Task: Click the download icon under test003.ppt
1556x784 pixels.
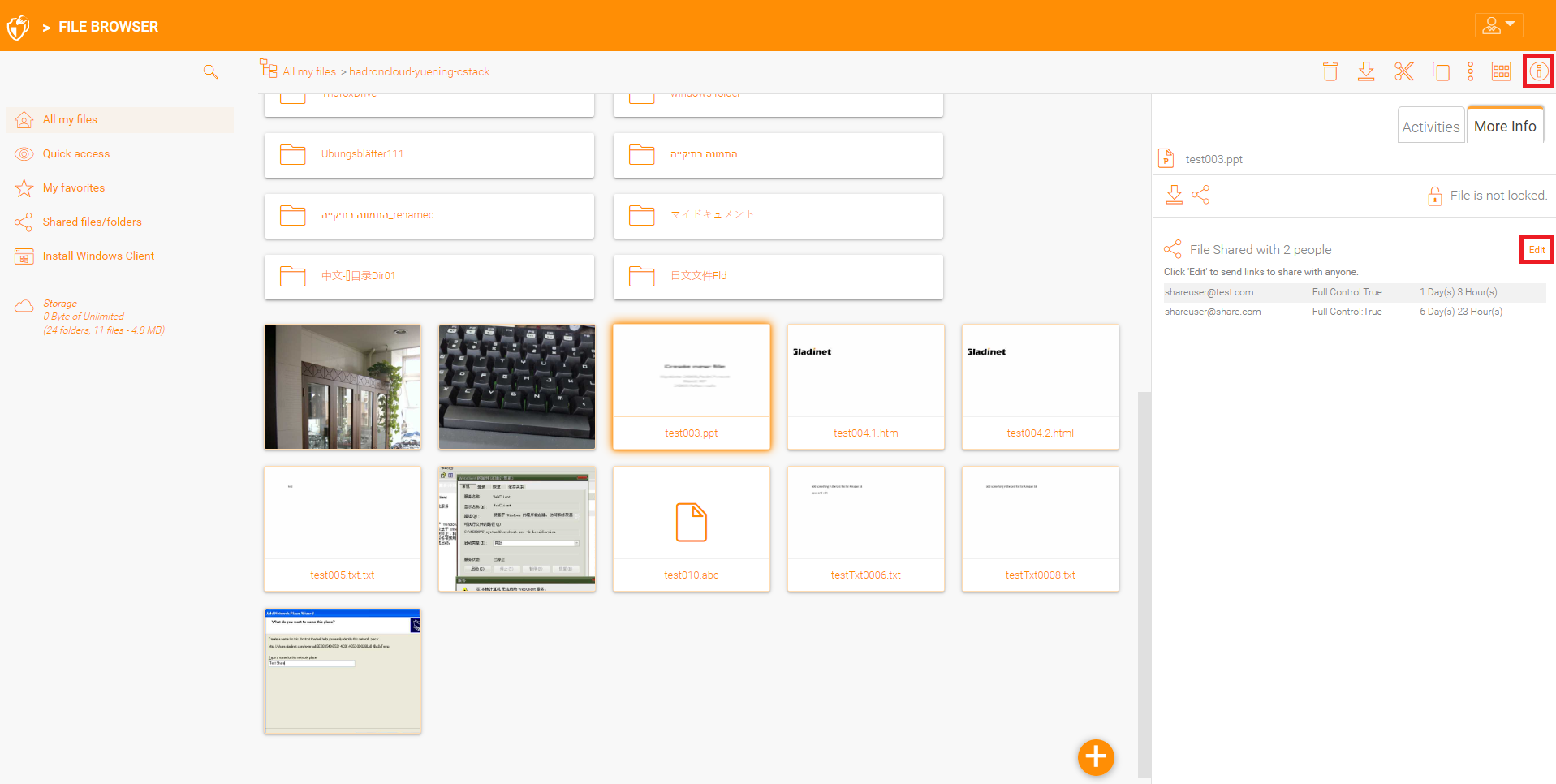Action: pos(1174,195)
